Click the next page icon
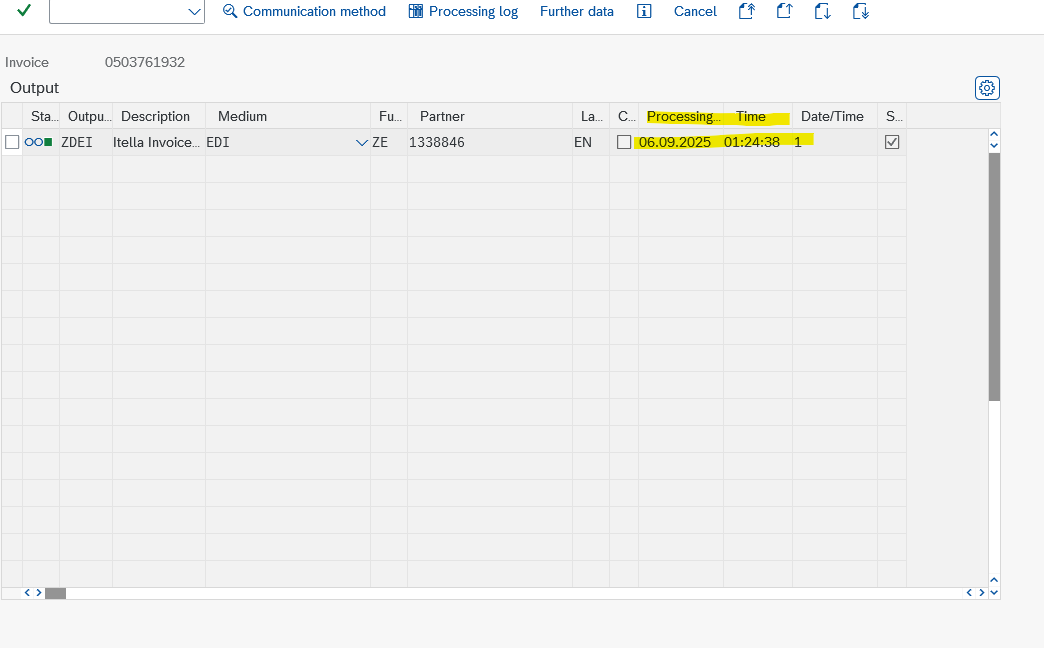The height and width of the screenshot is (648, 1044). (822, 11)
